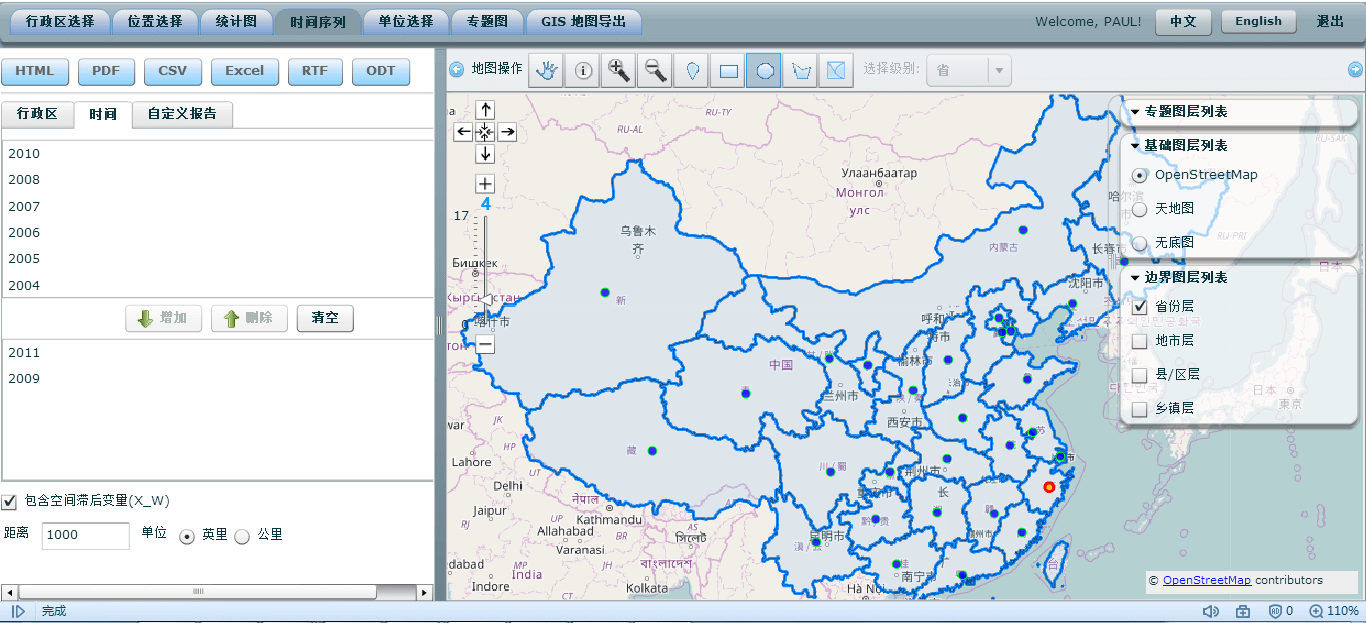This screenshot has height=623, width=1366.
Task: Click the status bar shield icon
Action: coord(1276,611)
